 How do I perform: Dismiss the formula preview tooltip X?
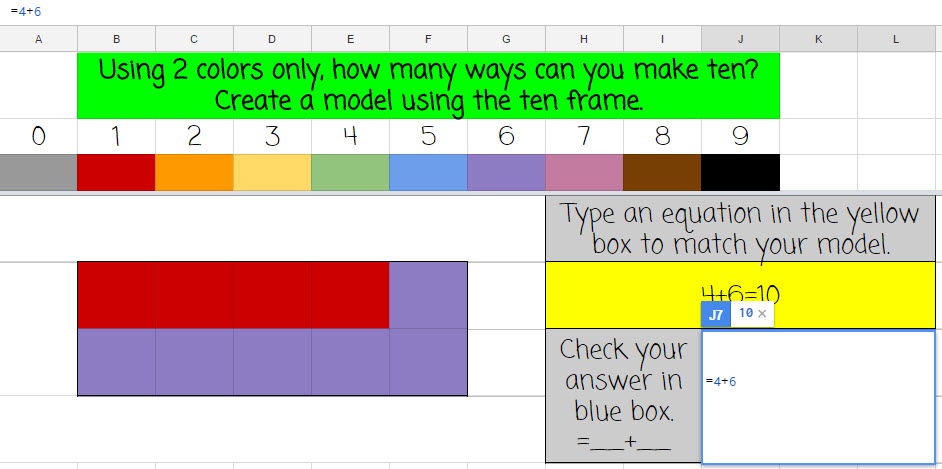click(762, 313)
